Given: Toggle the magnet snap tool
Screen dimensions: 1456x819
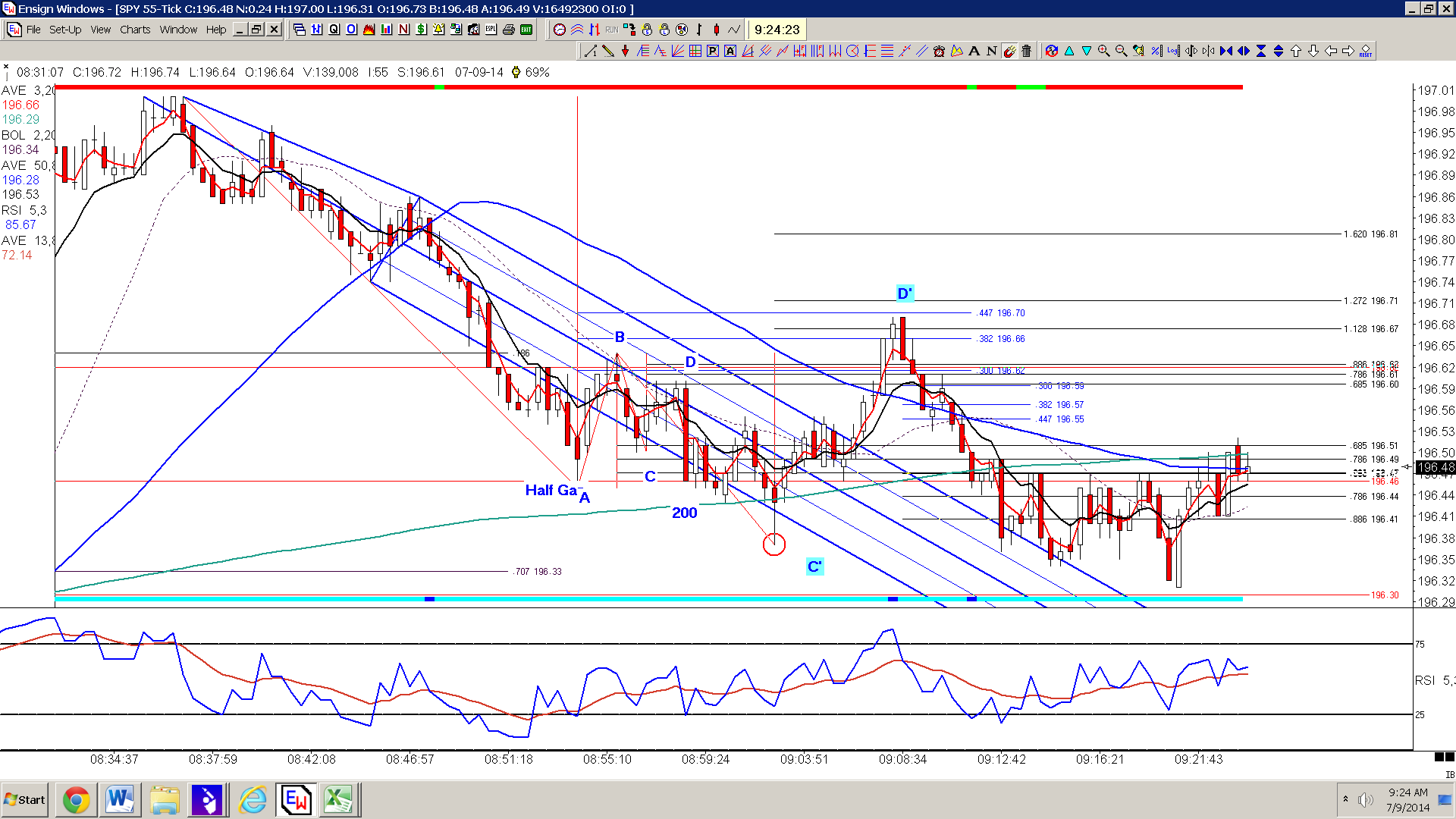Looking at the screenshot, I should coord(1009,51).
